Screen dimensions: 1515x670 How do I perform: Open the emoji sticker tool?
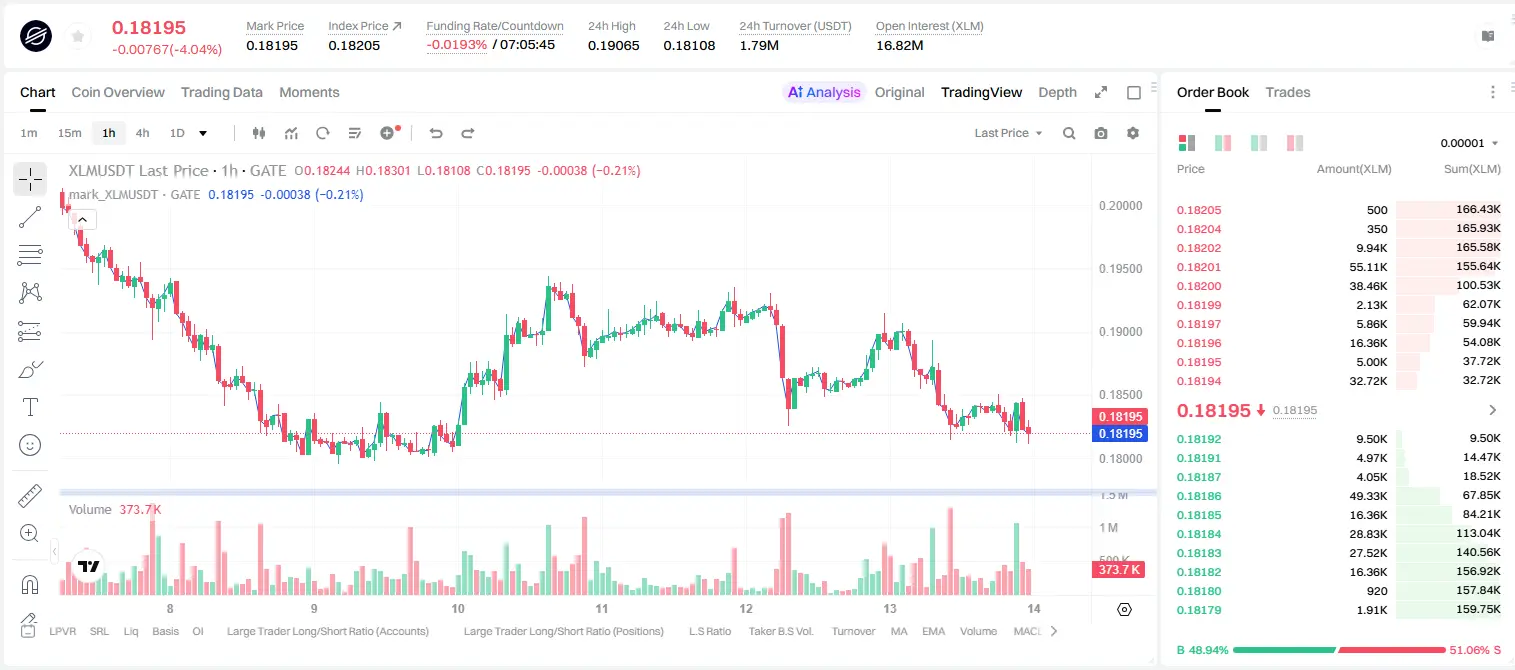[x=30, y=445]
